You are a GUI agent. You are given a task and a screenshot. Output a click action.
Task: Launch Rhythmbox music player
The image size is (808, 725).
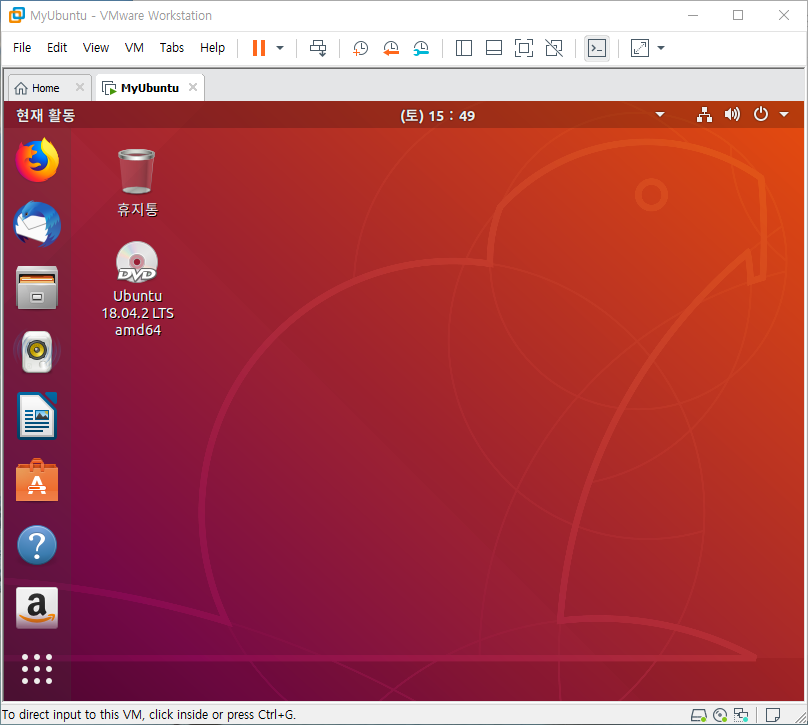tap(37, 352)
